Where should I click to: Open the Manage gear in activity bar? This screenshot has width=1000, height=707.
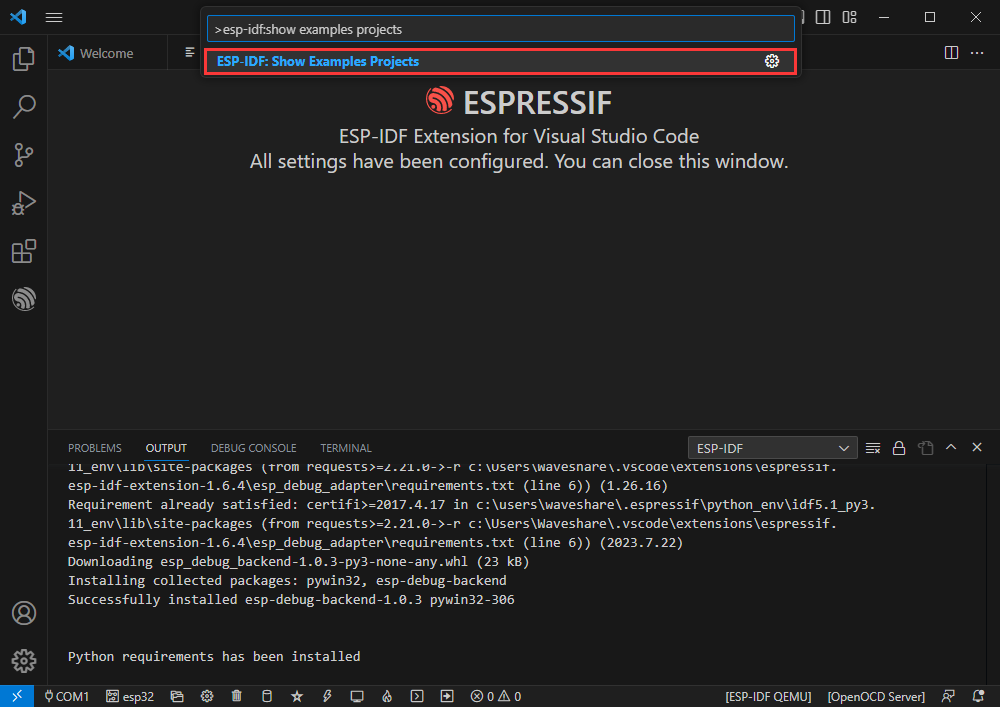[24, 661]
